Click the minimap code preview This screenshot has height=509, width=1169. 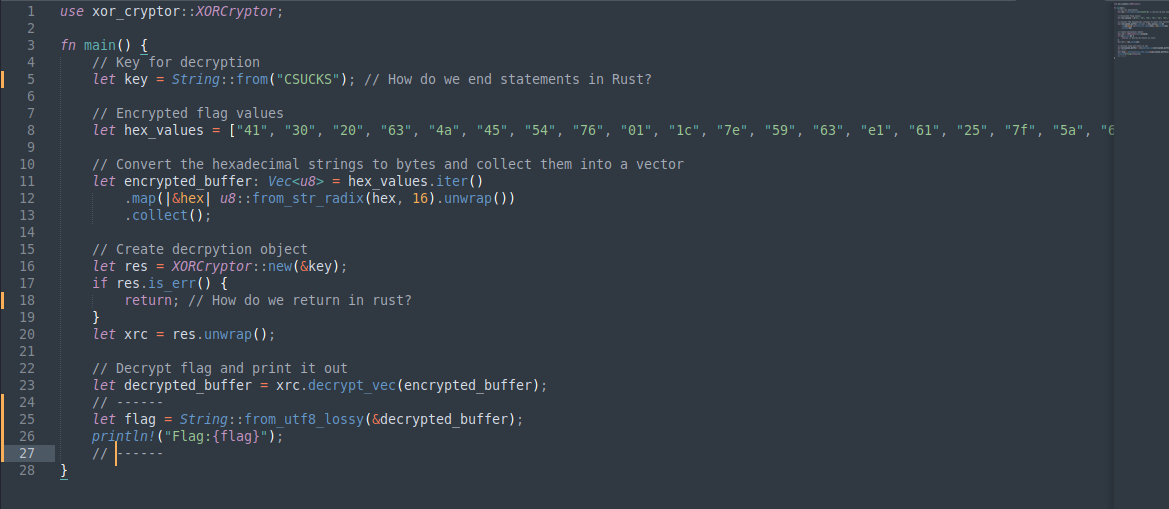(1139, 32)
